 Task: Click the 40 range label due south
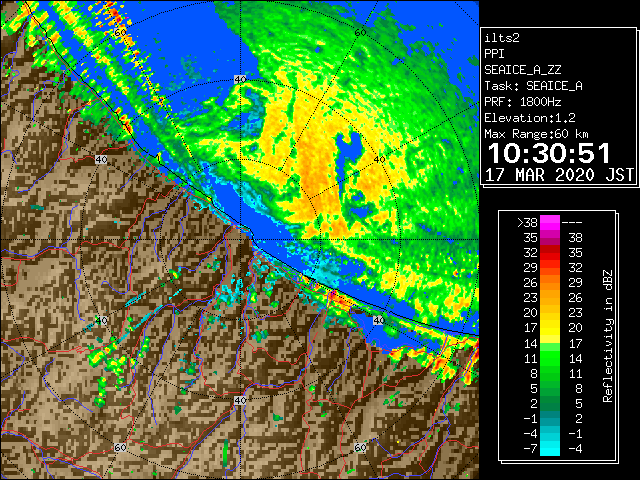pyautogui.click(x=240, y=400)
